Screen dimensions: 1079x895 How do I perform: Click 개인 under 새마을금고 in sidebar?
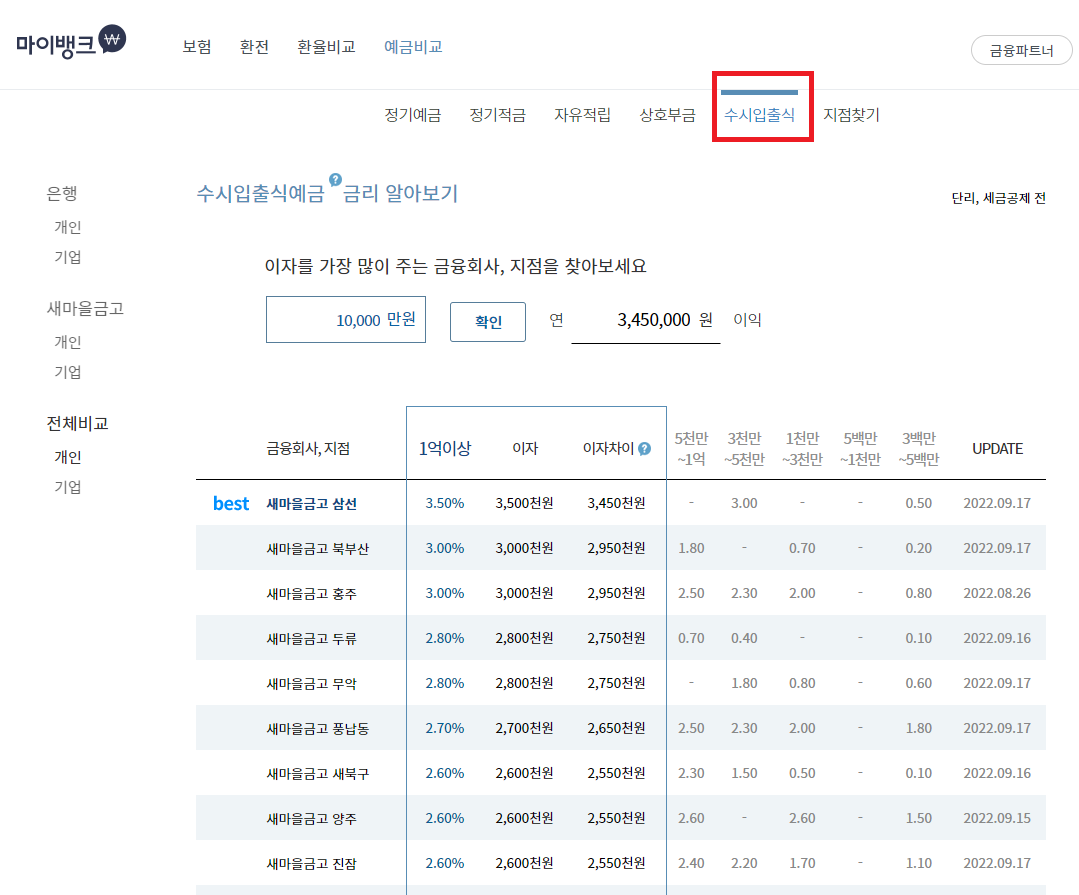pos(68,342)
